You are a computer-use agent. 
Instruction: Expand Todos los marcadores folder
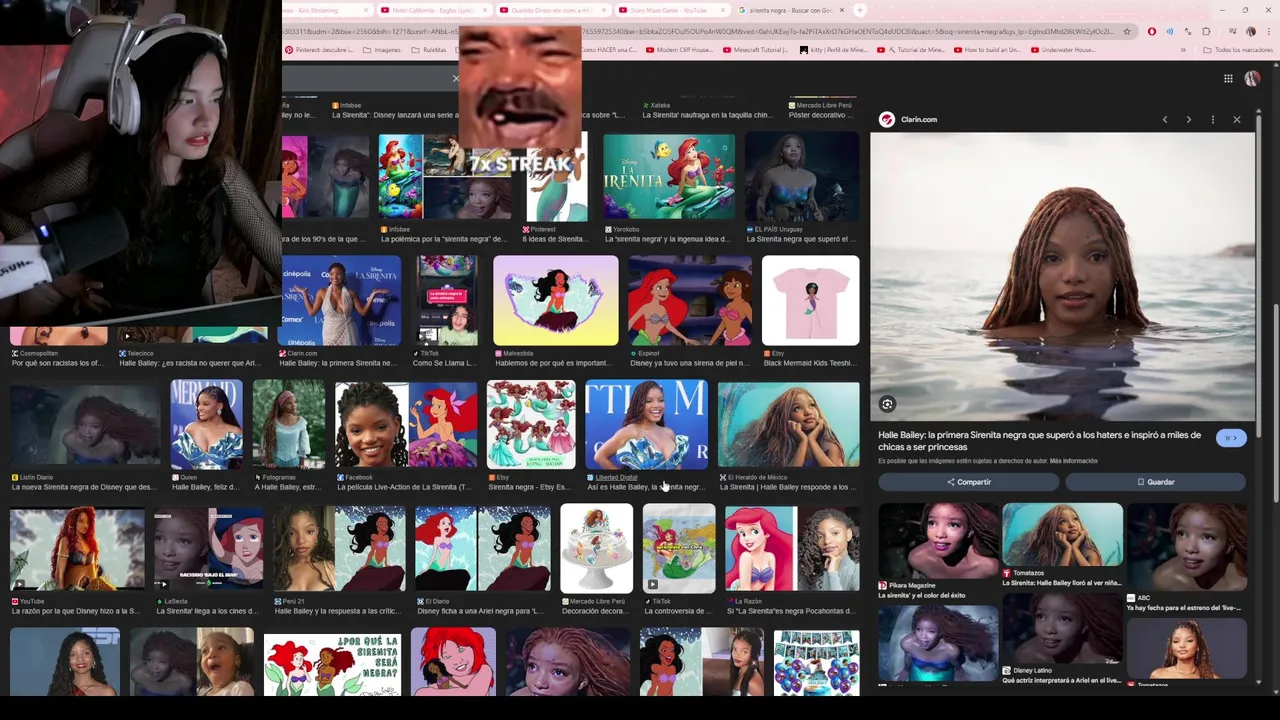1237,50
